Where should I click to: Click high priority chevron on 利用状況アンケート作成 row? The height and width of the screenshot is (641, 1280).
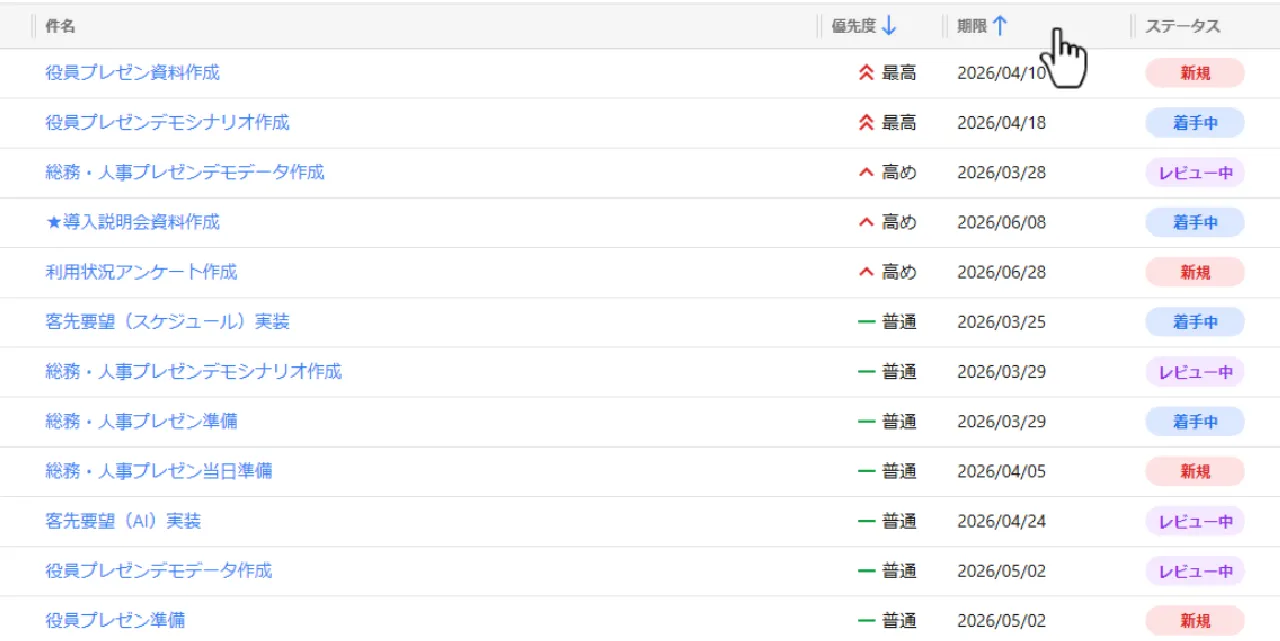[x=866, y=272]
